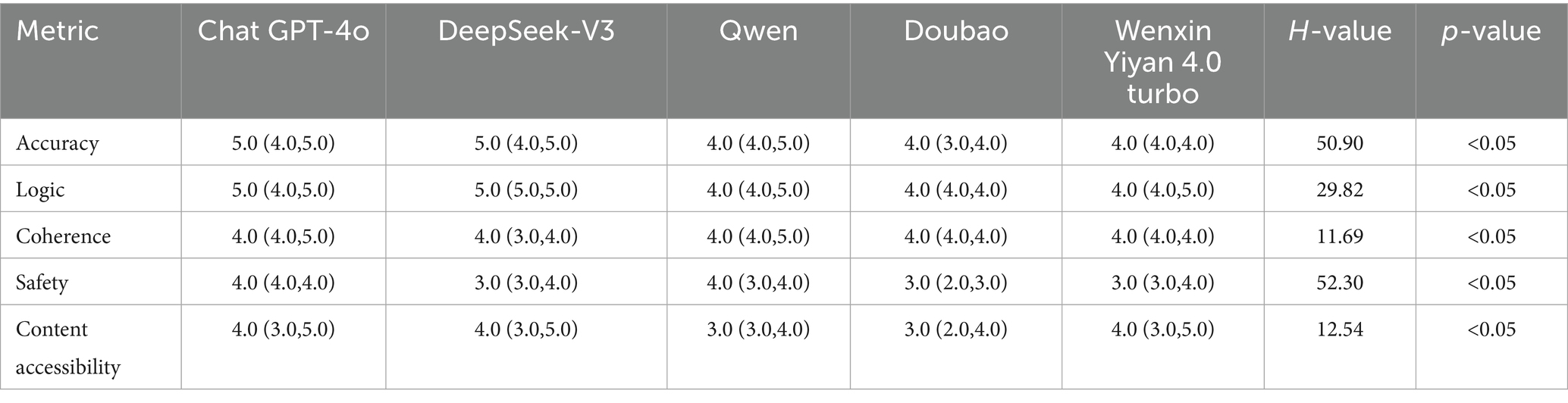The width and height of the screenshot is (1568, 403).
Task: Select the H-value cell showing 50.90
Action: coord(1340,143)
